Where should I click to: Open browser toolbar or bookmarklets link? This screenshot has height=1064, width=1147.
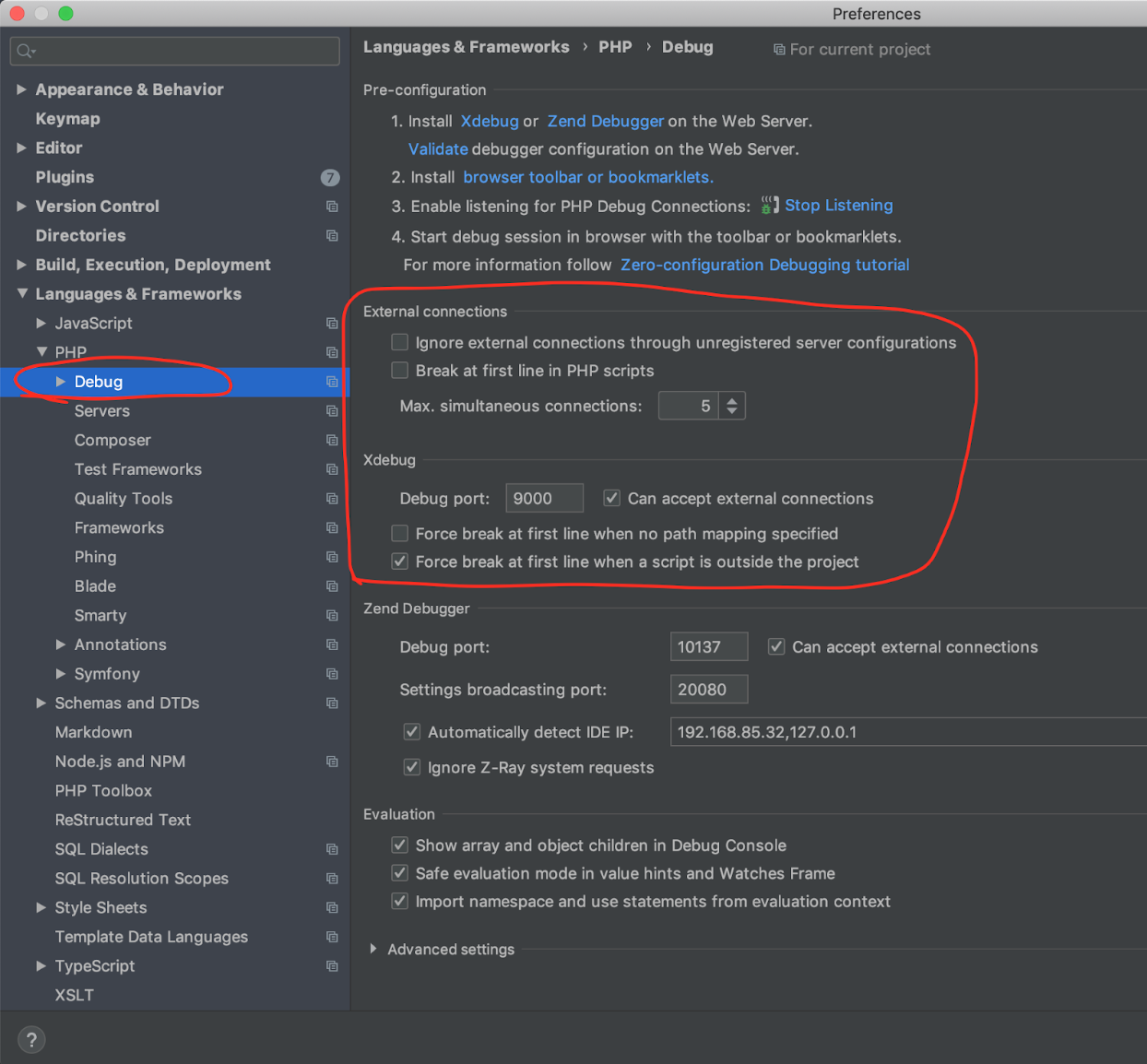(588, 177)
